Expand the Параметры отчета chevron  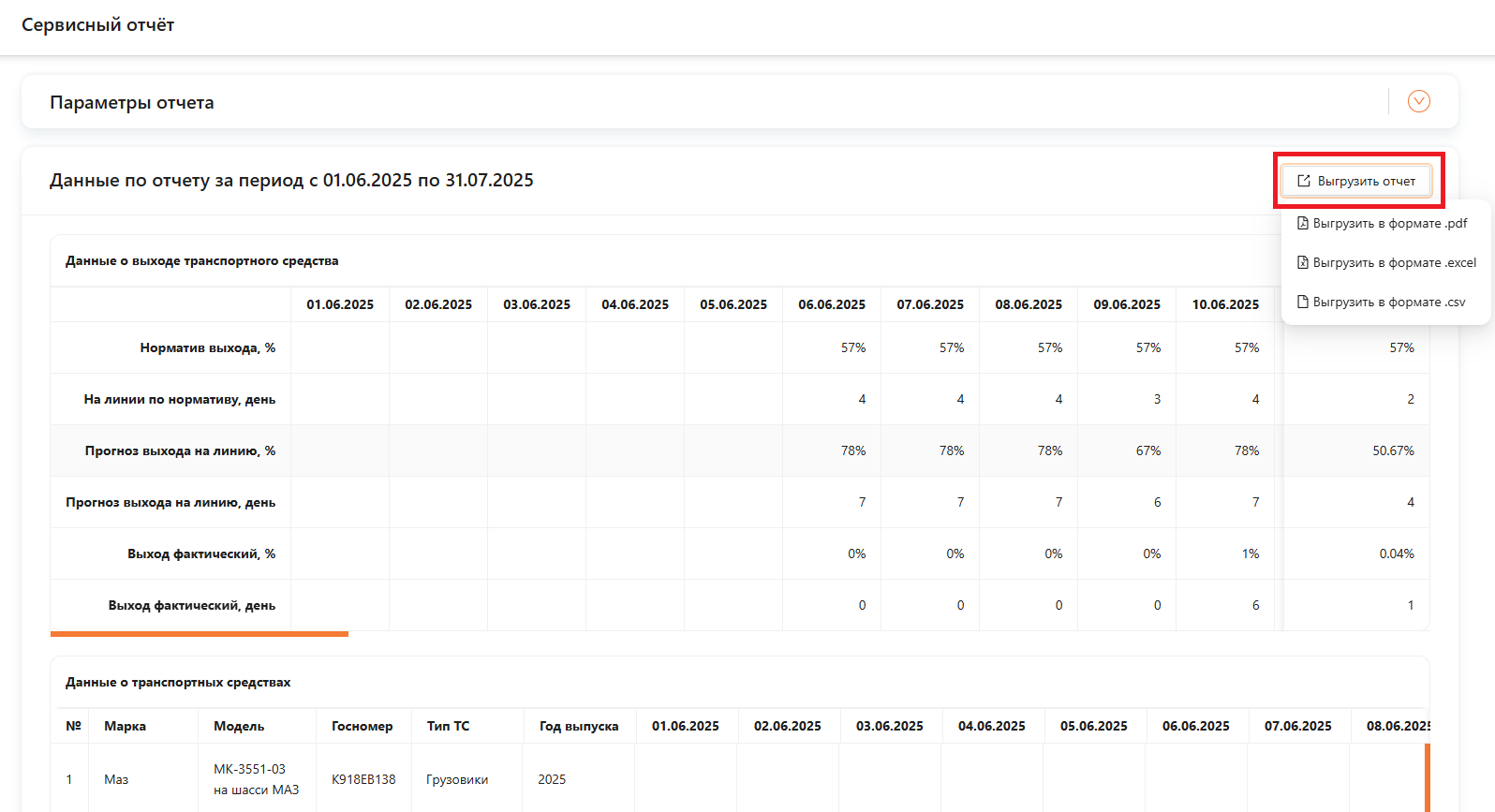click(1418, 101)
